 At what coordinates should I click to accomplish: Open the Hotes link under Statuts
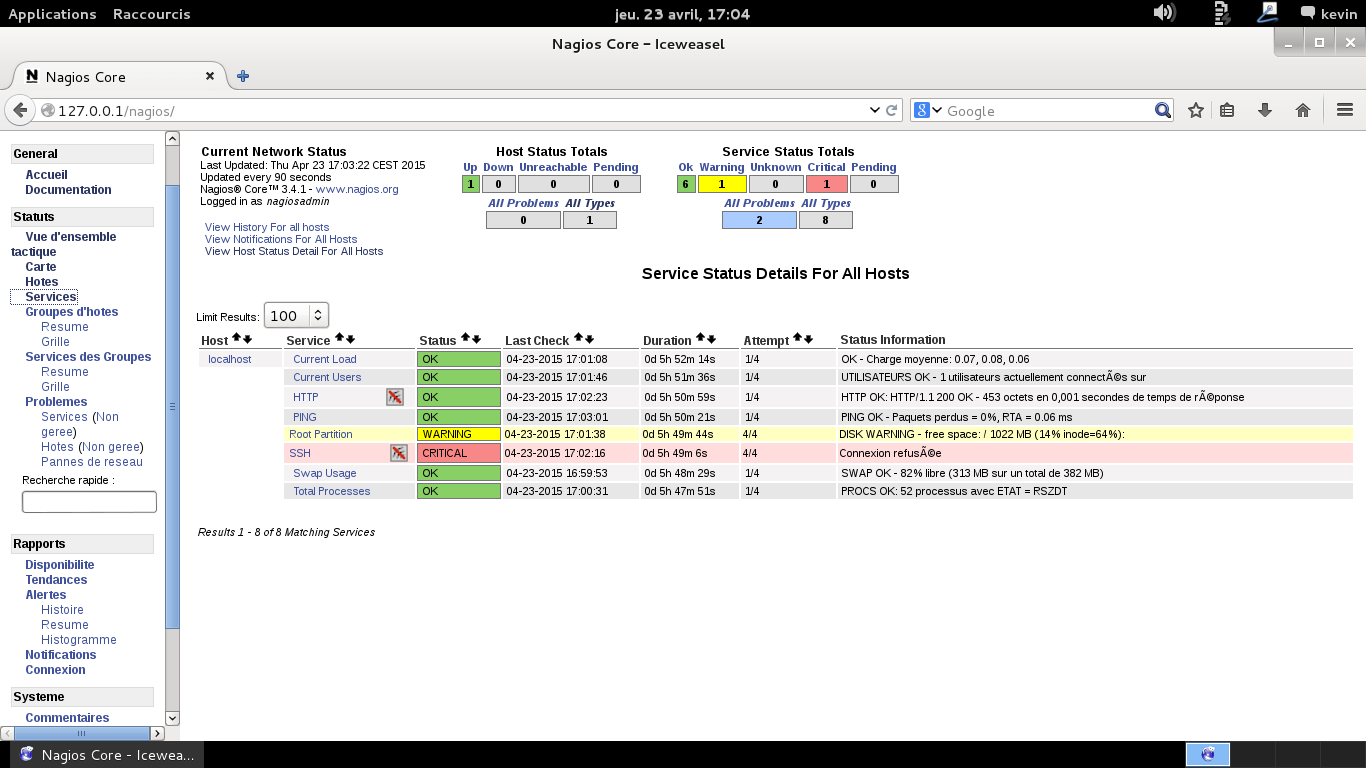tap(42, 282)
